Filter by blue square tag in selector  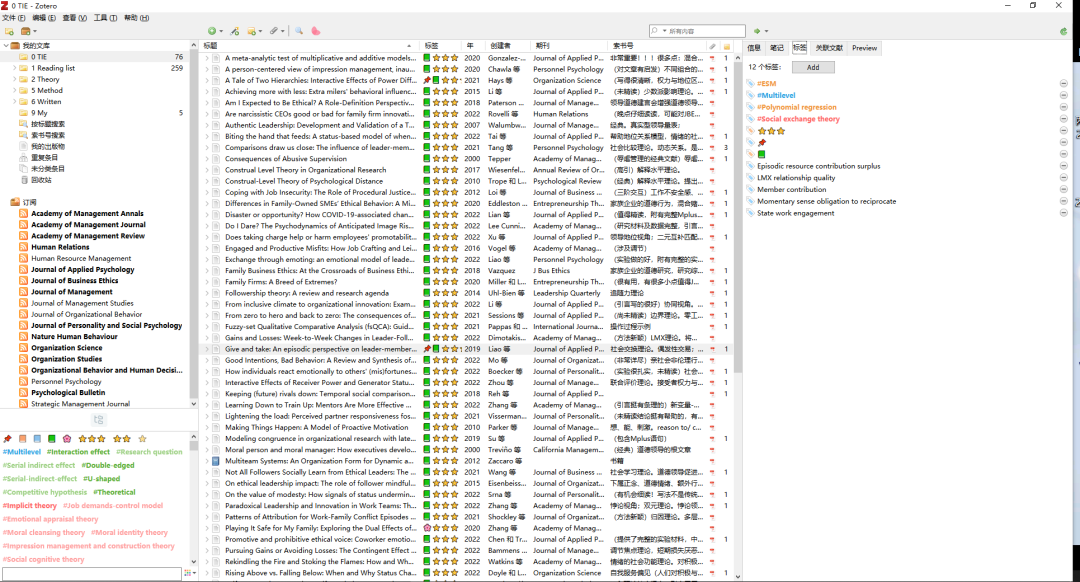point(37,439)
